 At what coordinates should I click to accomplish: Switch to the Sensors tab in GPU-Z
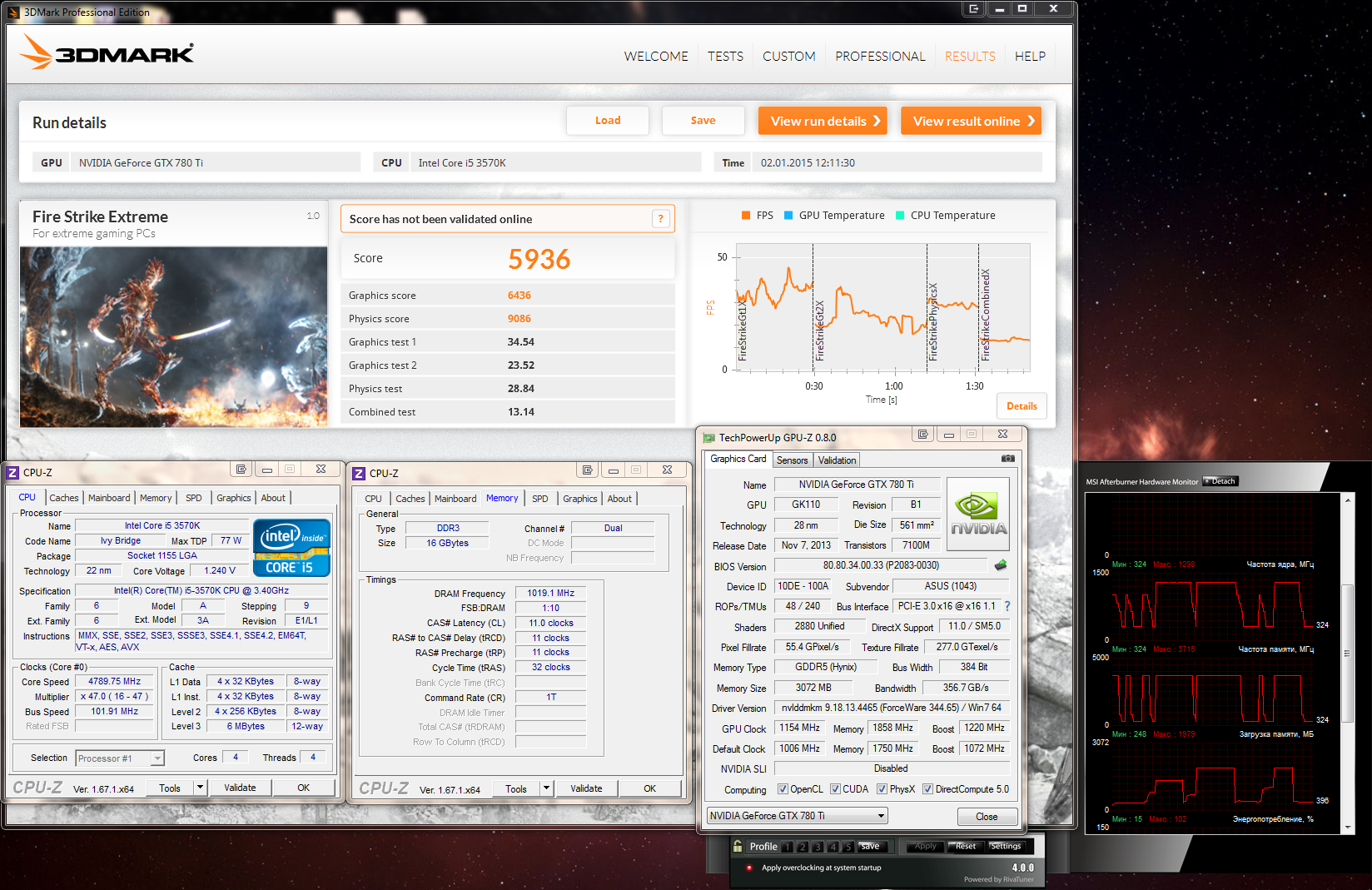pos(793,460)
